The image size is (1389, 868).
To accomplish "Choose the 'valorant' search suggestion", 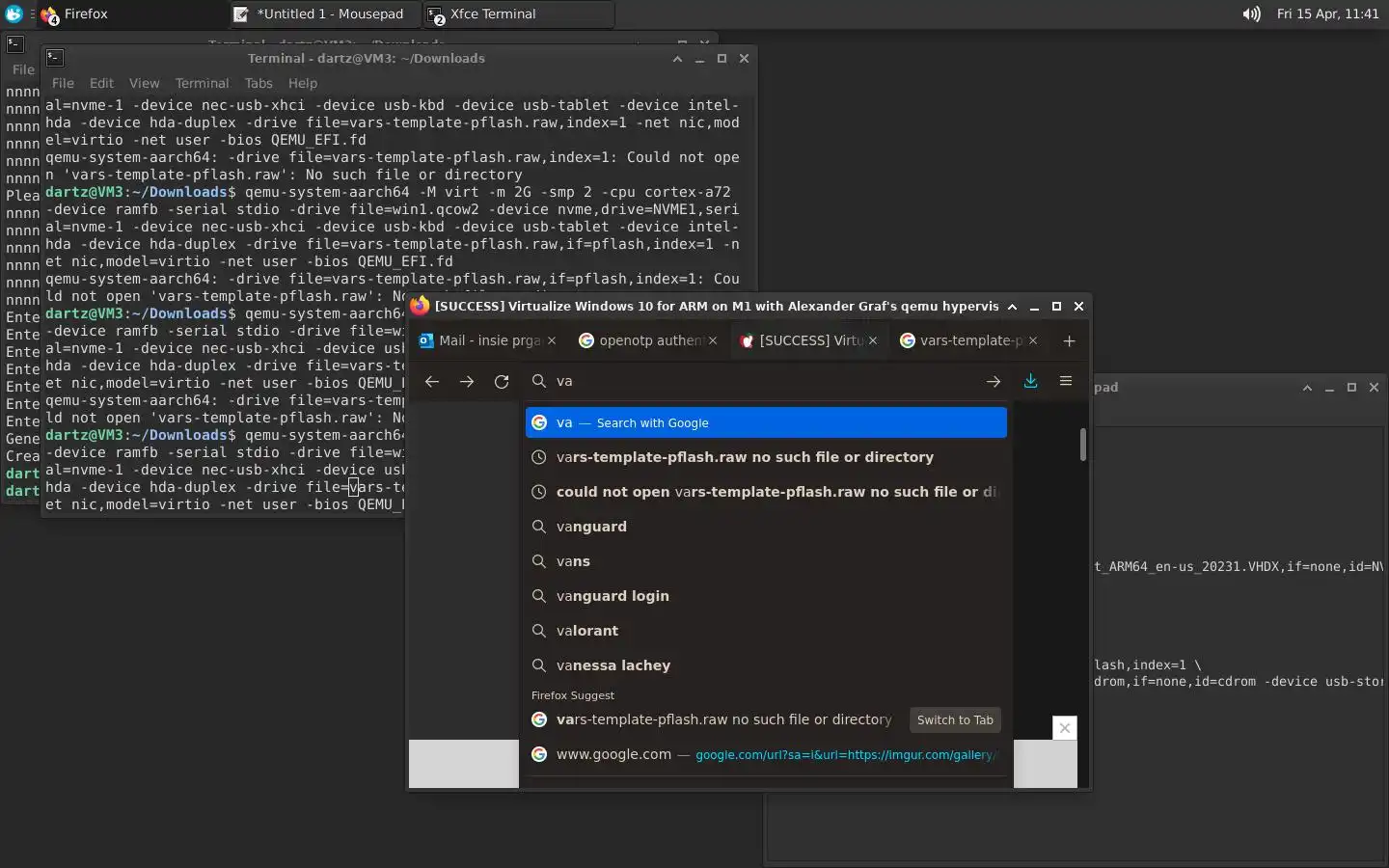I will click(x=766, y=631).
